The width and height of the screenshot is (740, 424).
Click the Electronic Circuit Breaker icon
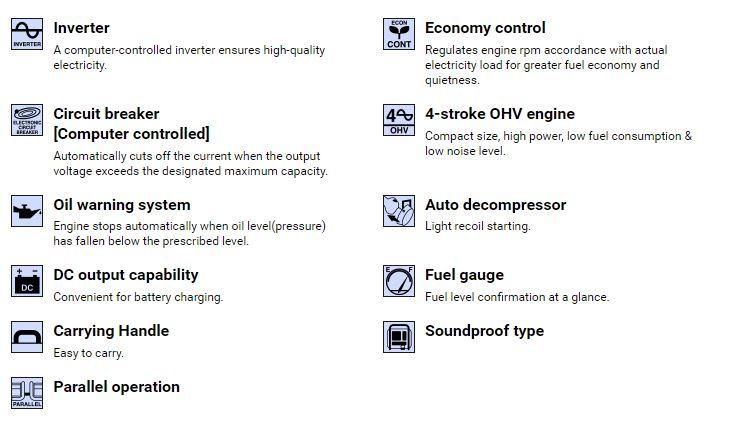coord(27,120)
